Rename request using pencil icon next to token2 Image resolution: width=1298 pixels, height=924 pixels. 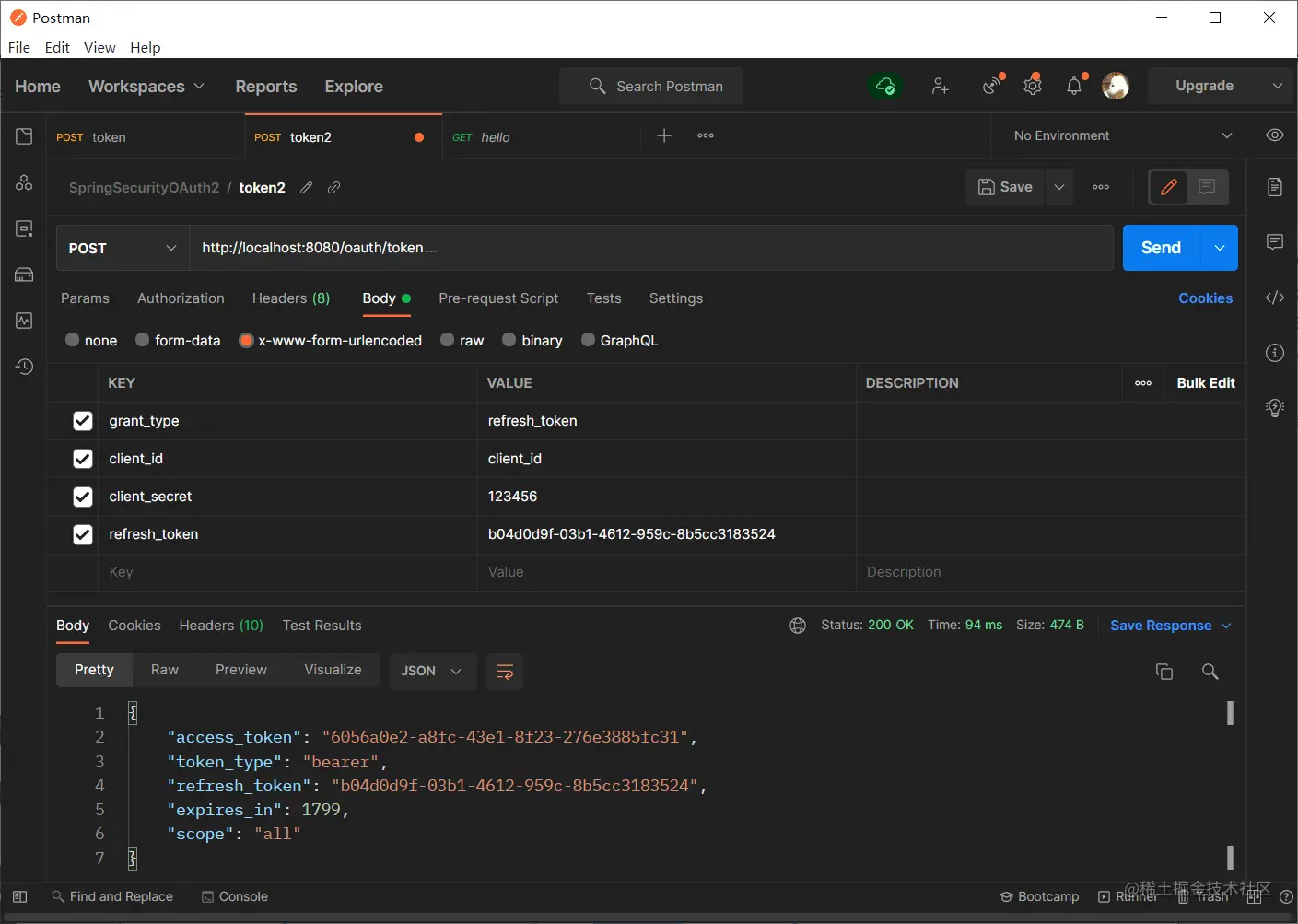307,187
